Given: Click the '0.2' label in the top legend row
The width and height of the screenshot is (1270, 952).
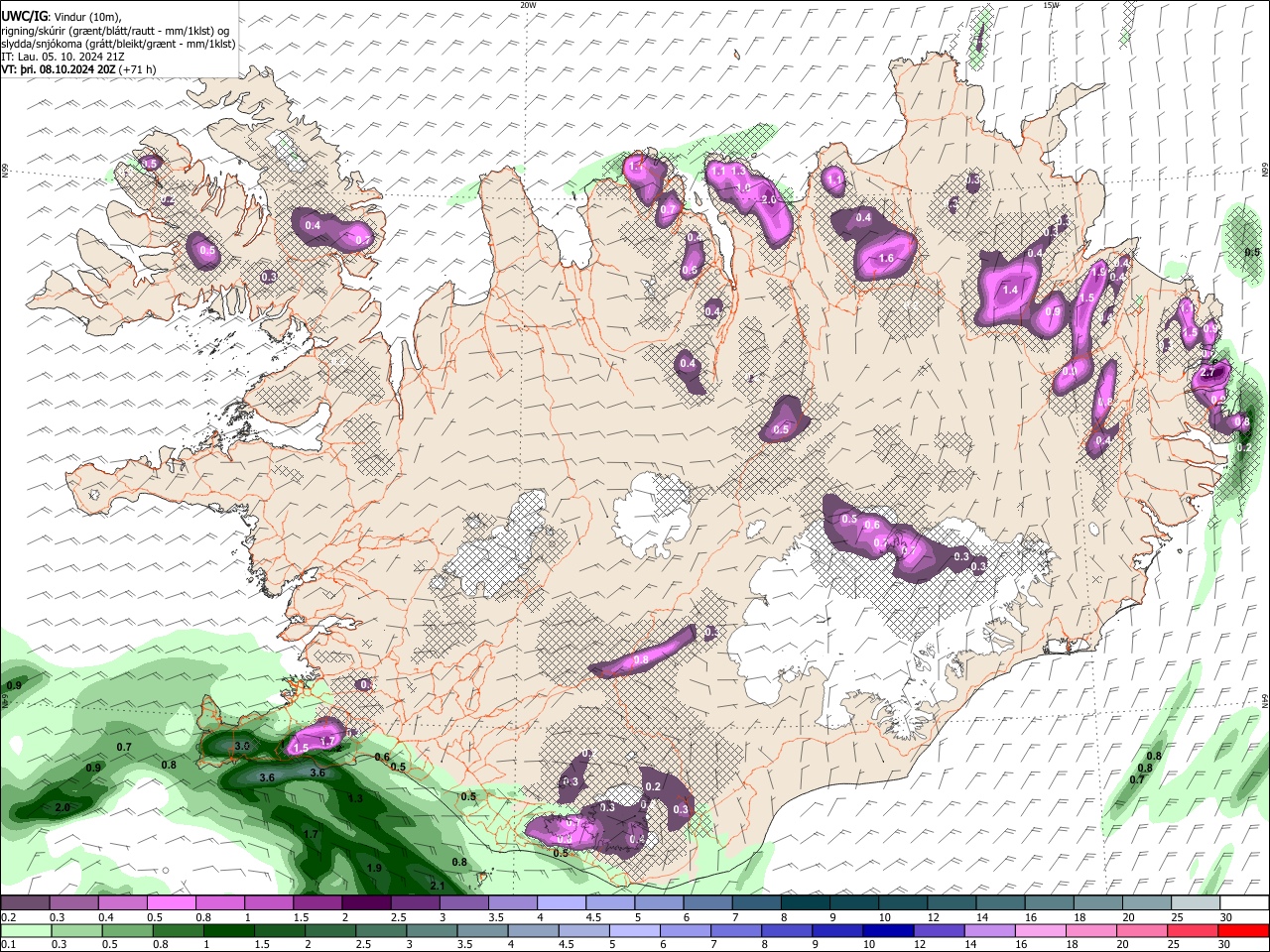Looking at the screenshot, I should [x=7, y=917].
